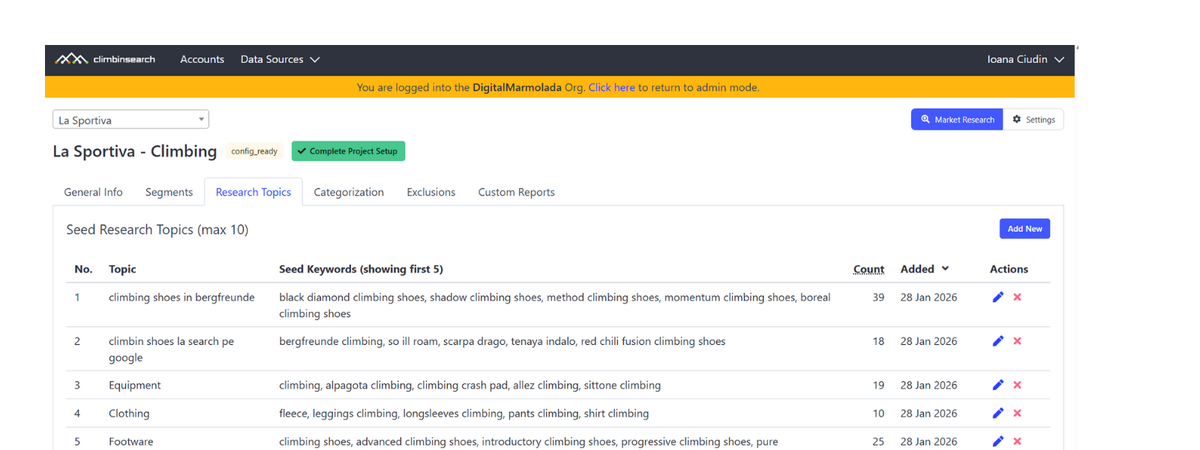Click the Add New topic button
The width and height of the screenshot is (1200, 450).
1025,229
